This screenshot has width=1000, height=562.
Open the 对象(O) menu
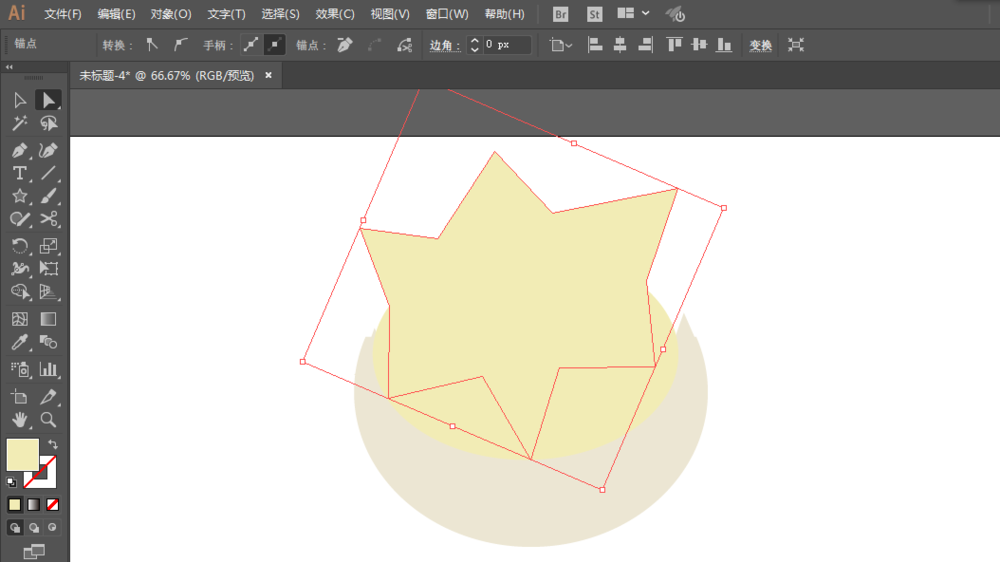point(171,14)
